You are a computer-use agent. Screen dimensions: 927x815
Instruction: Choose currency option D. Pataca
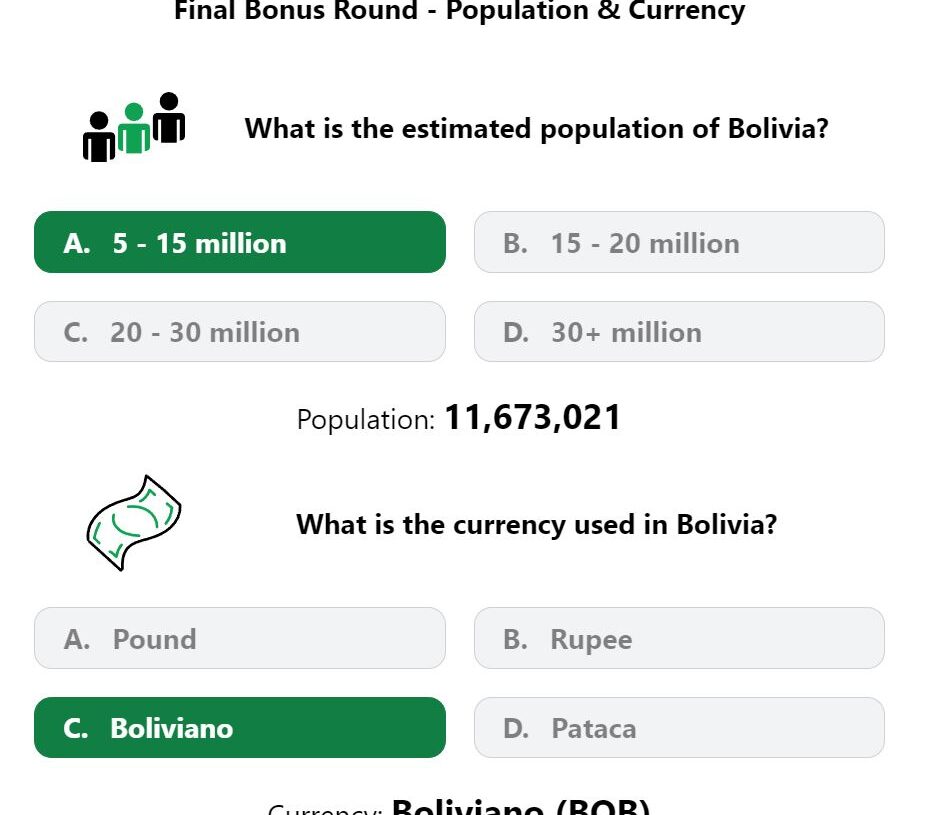(679, 728)
